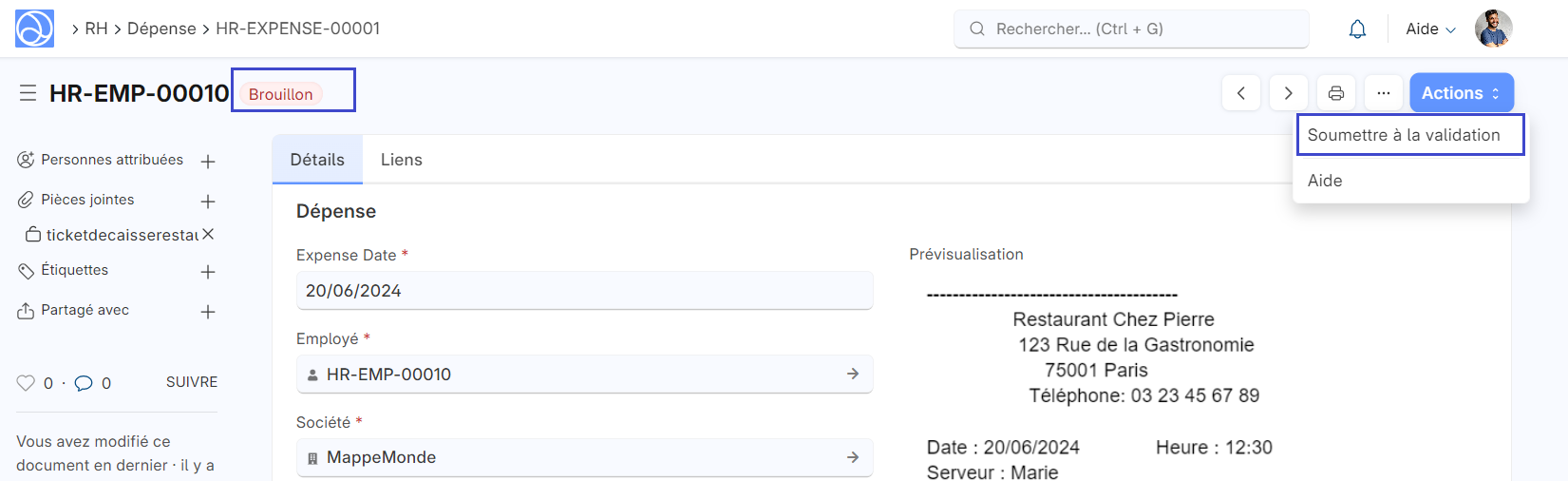Click SUIVRE to follow document
Image resolution: width=1568 pixels, height=481 pixels.
tap(192, 382)
